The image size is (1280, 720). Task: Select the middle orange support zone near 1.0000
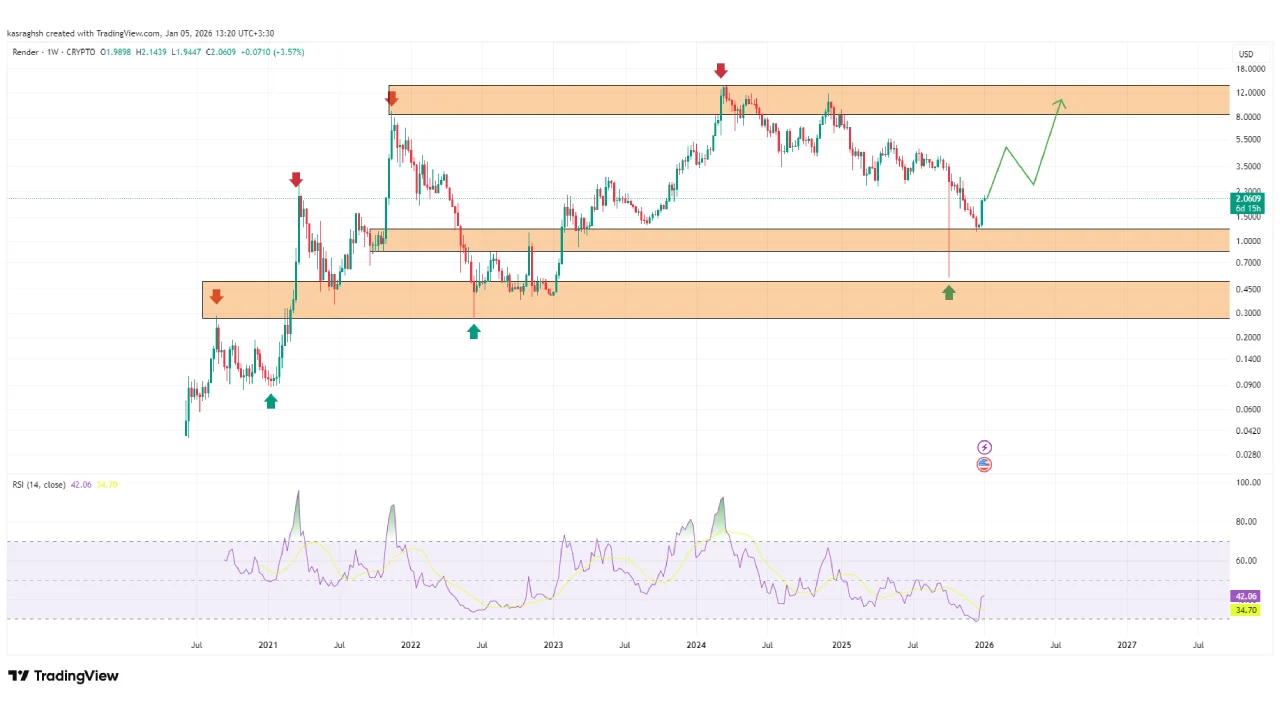point(800,239)
